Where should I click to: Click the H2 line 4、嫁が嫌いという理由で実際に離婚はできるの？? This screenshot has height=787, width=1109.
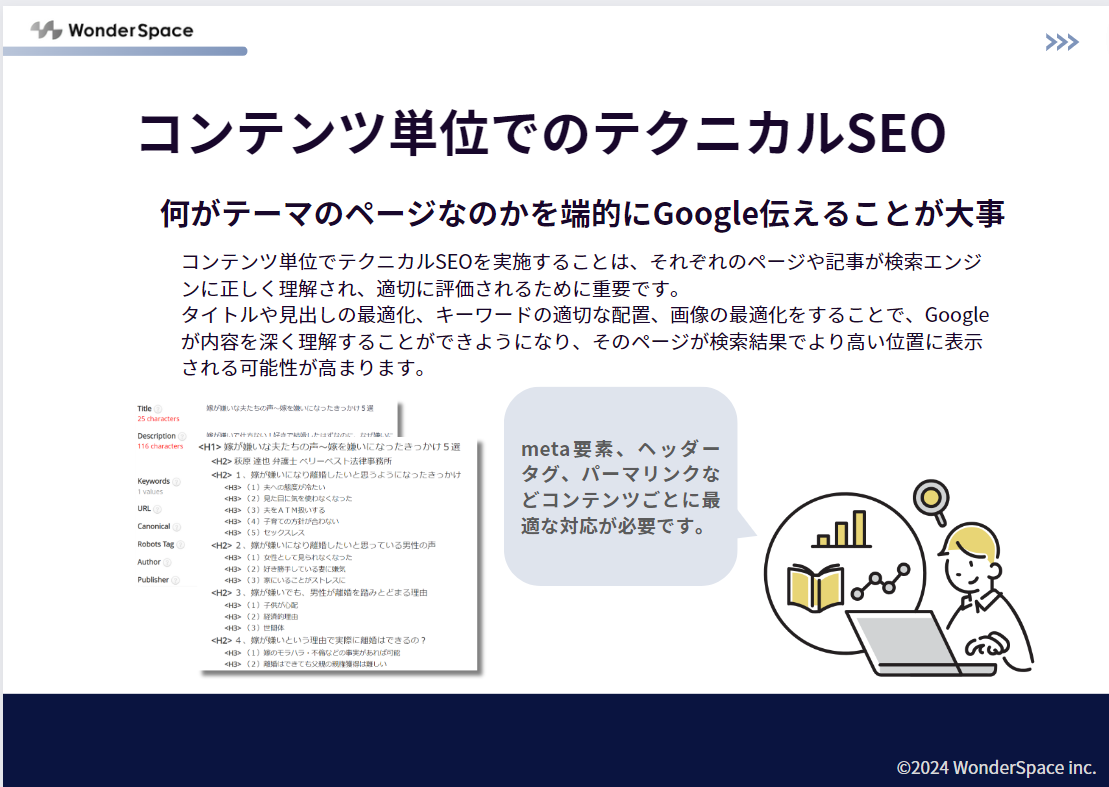point(318,641)
